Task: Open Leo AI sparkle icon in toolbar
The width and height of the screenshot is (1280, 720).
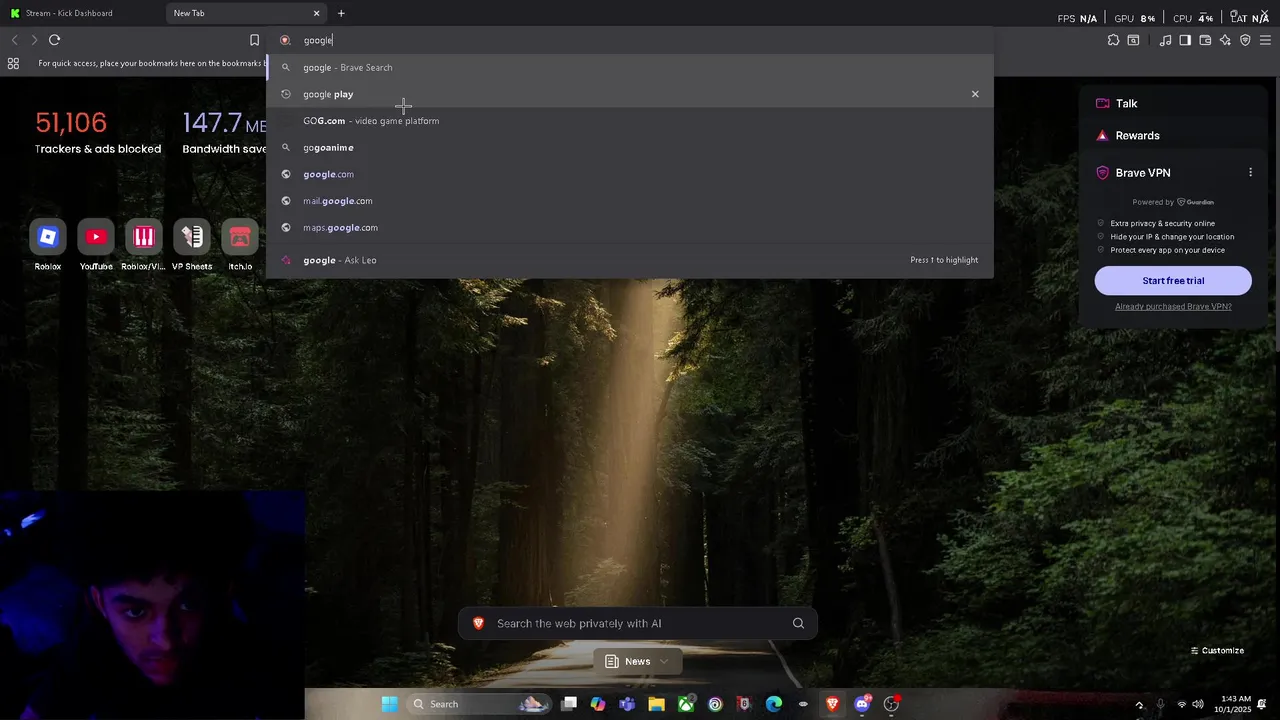Action: click(1225, 40)
